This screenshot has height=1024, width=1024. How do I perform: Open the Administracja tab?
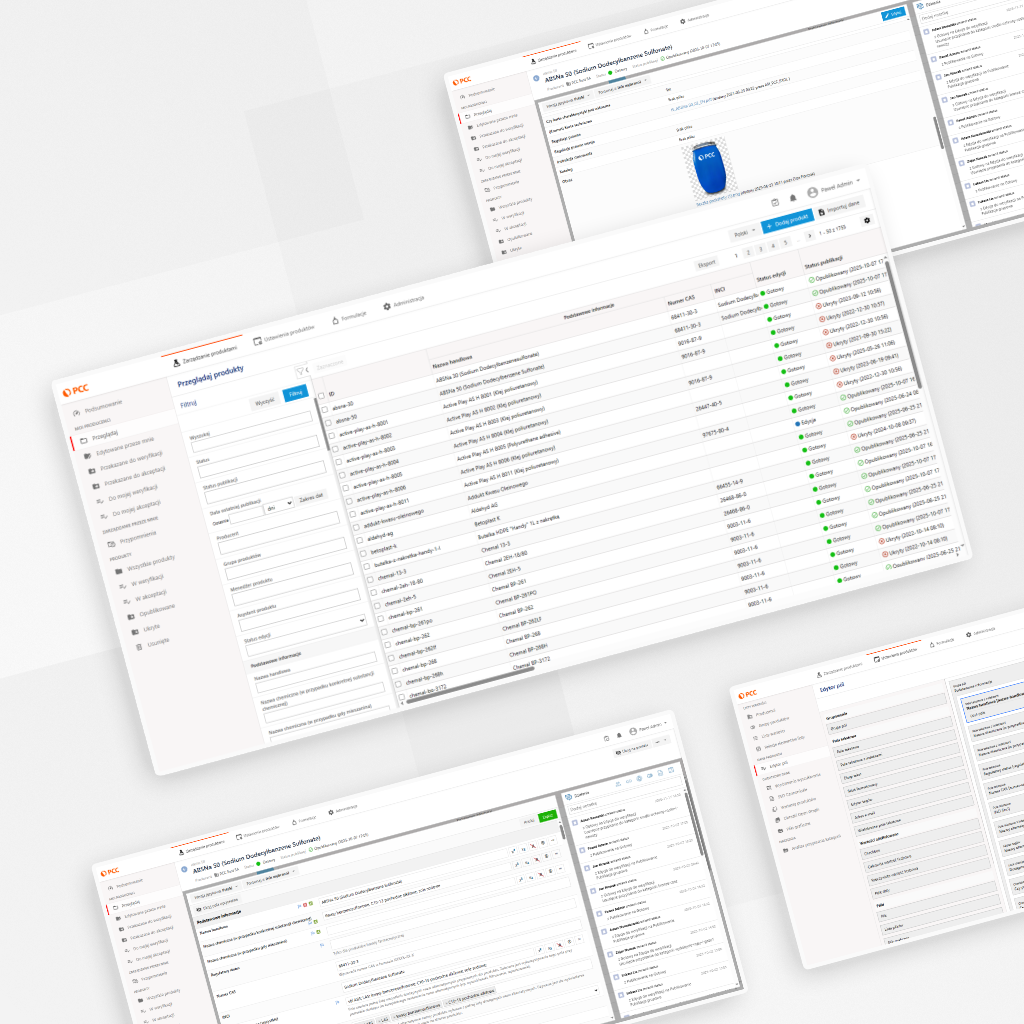coord(404,303)
